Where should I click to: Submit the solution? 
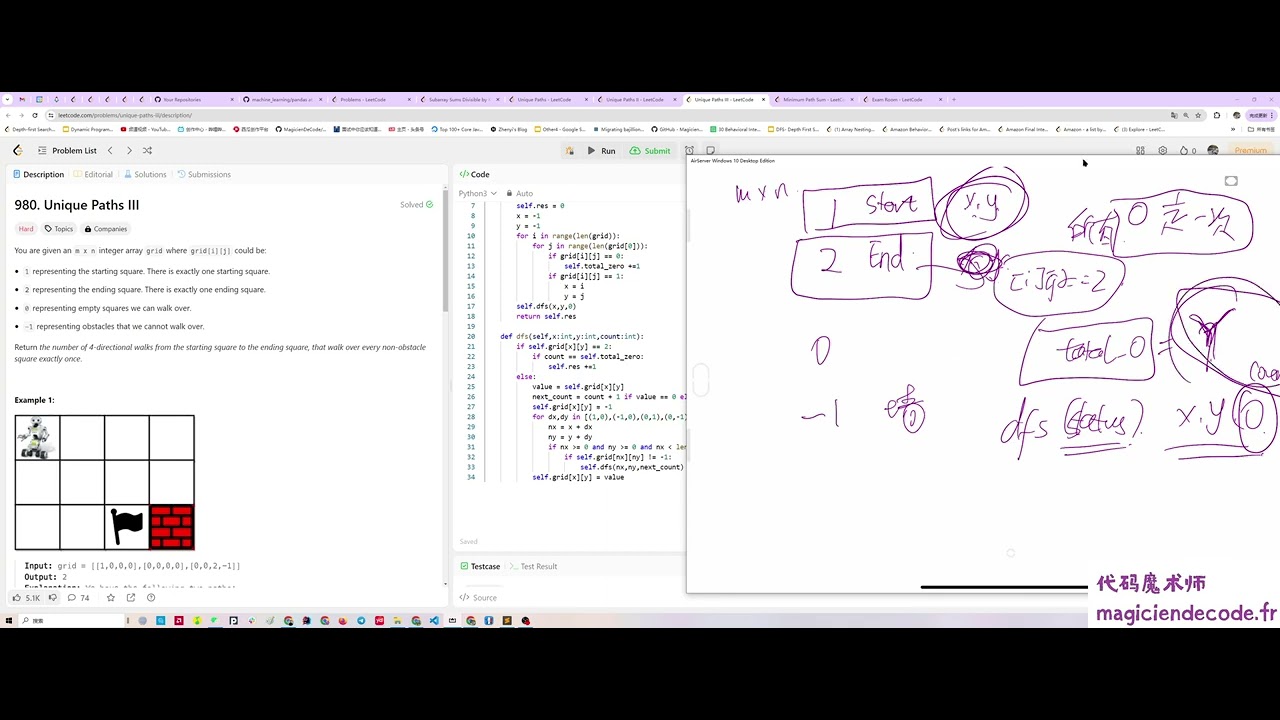pyautogui.click(x=650, y=151)
